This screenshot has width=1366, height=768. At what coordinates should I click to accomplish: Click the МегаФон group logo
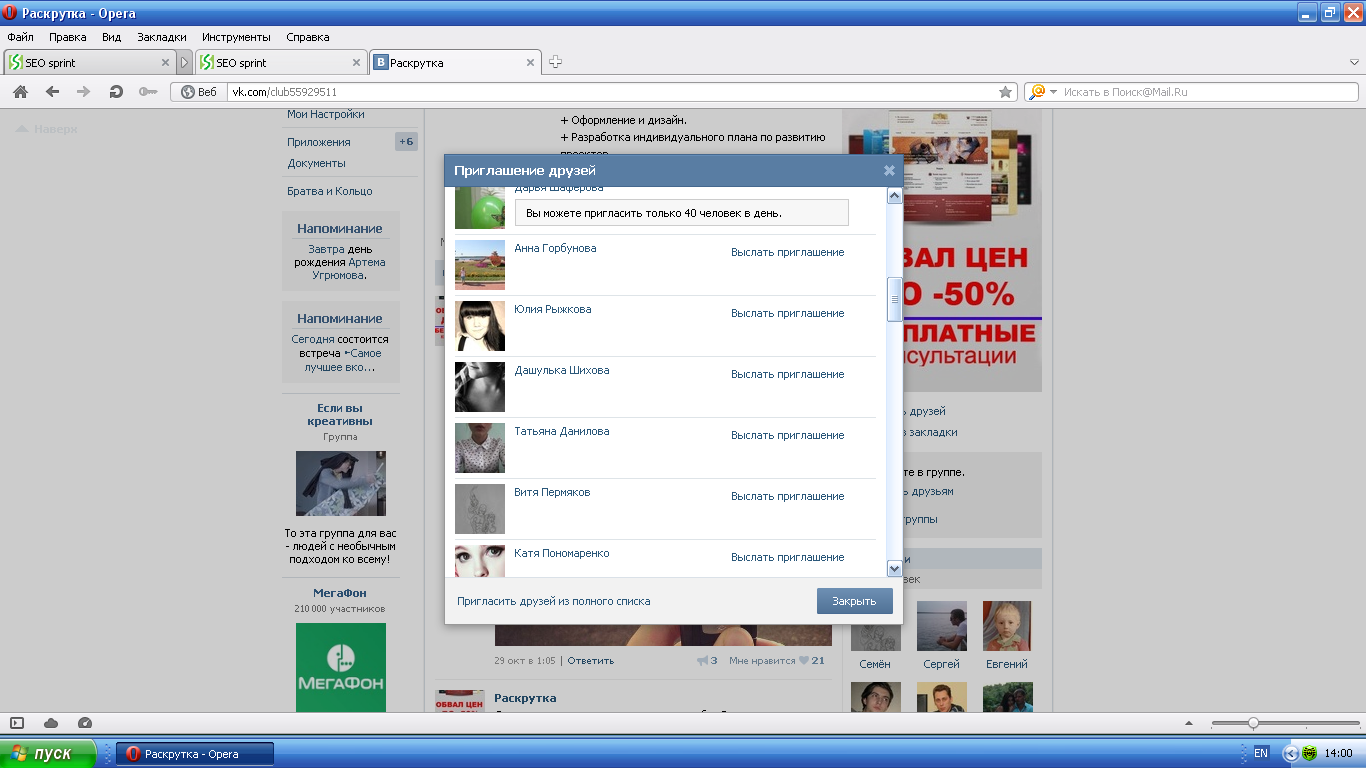340,667
